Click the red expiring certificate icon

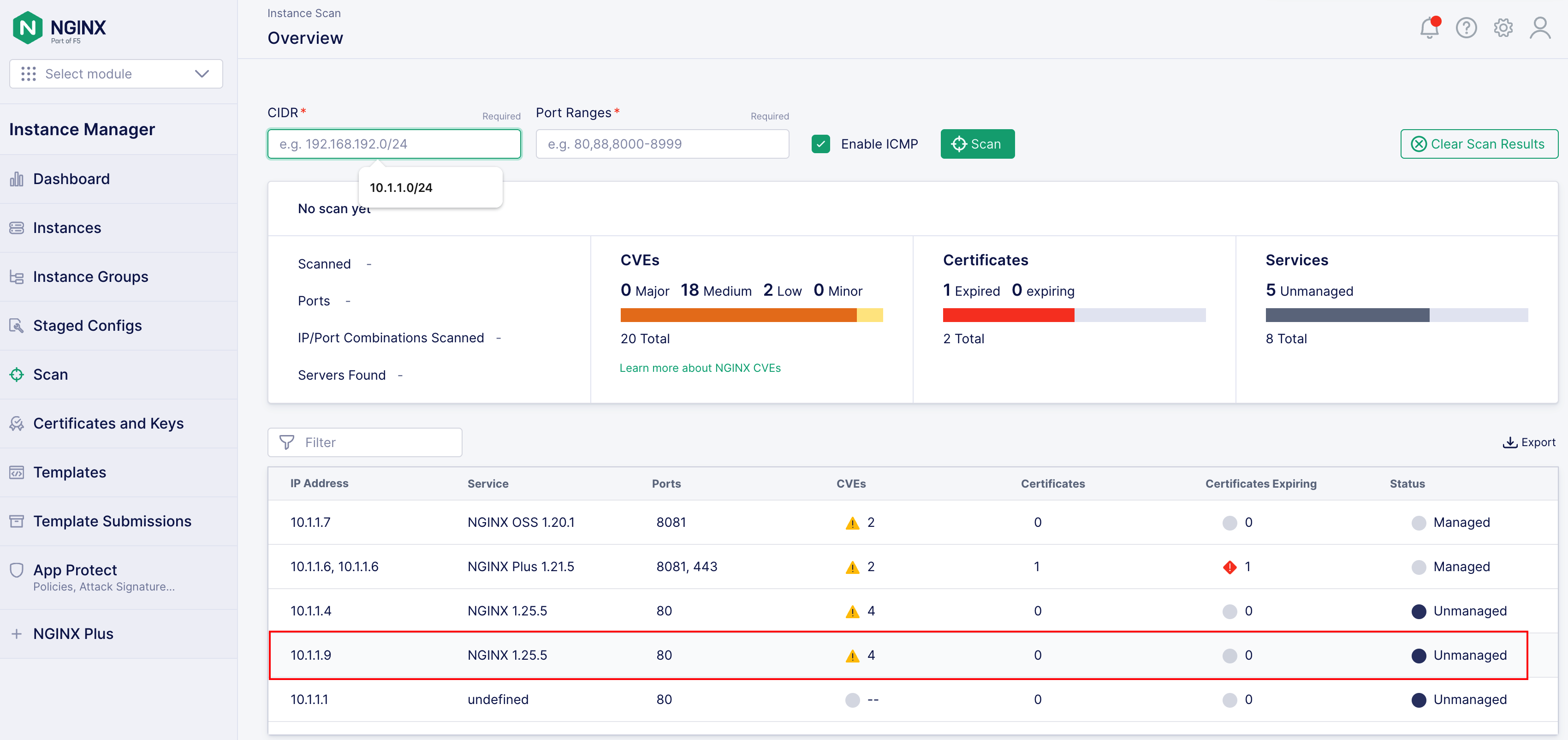pos(1229,567)
